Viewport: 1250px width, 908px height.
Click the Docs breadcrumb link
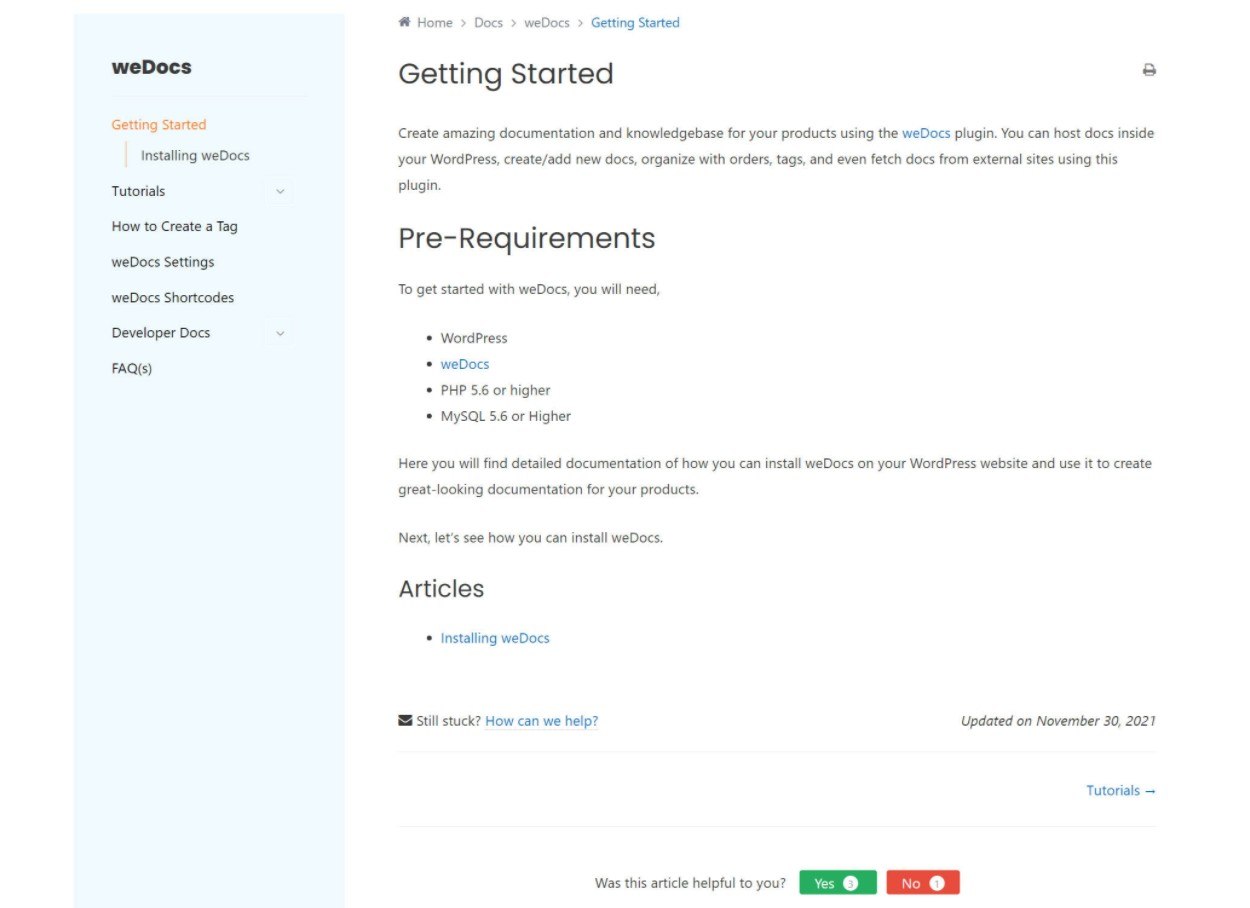click(488, 23)
